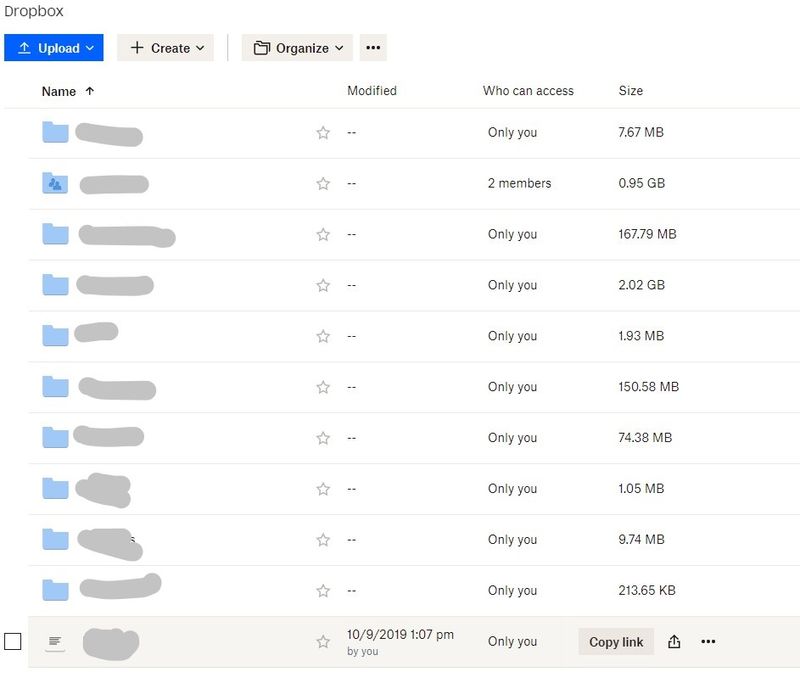Open the Upload dropdown
Image resolution: width=800 pixels, height=678 pixels.
[54, 48]
